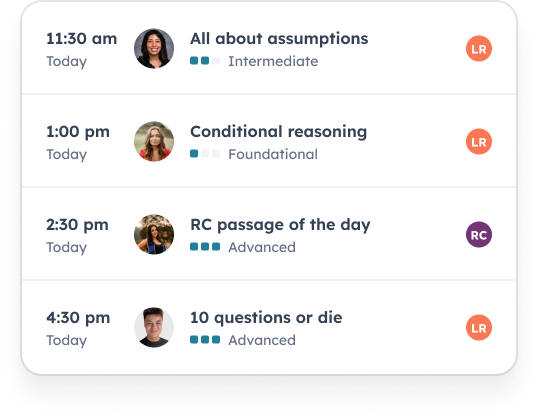The width and height of the screenshot is (538, 416).
Task: Click the purple RC badge
Action: 479,235
